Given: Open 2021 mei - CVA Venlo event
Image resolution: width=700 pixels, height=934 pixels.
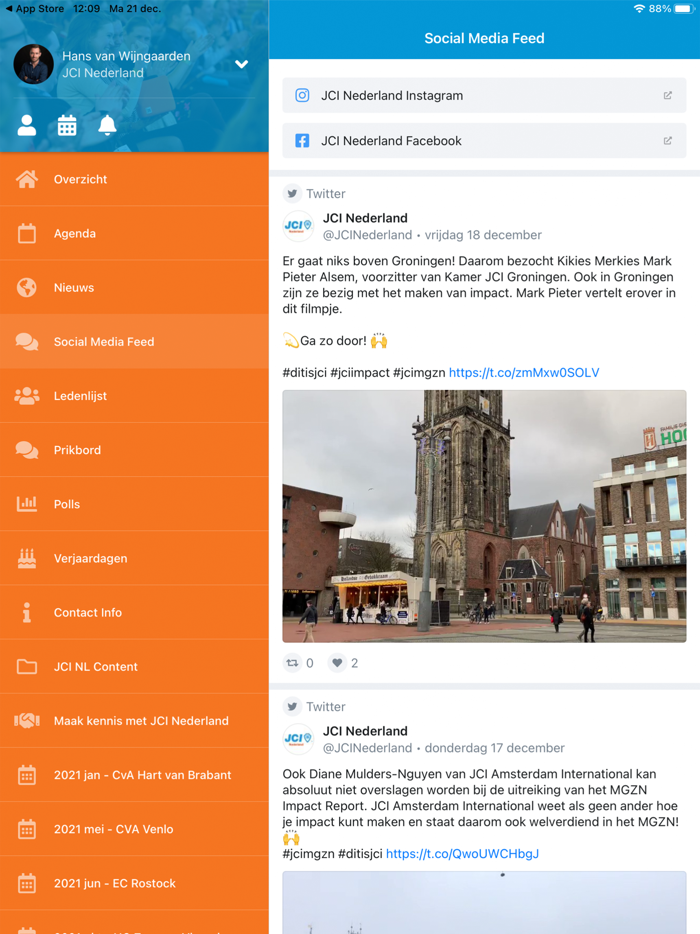Looking at the screenshot, I should pos(134,830).
